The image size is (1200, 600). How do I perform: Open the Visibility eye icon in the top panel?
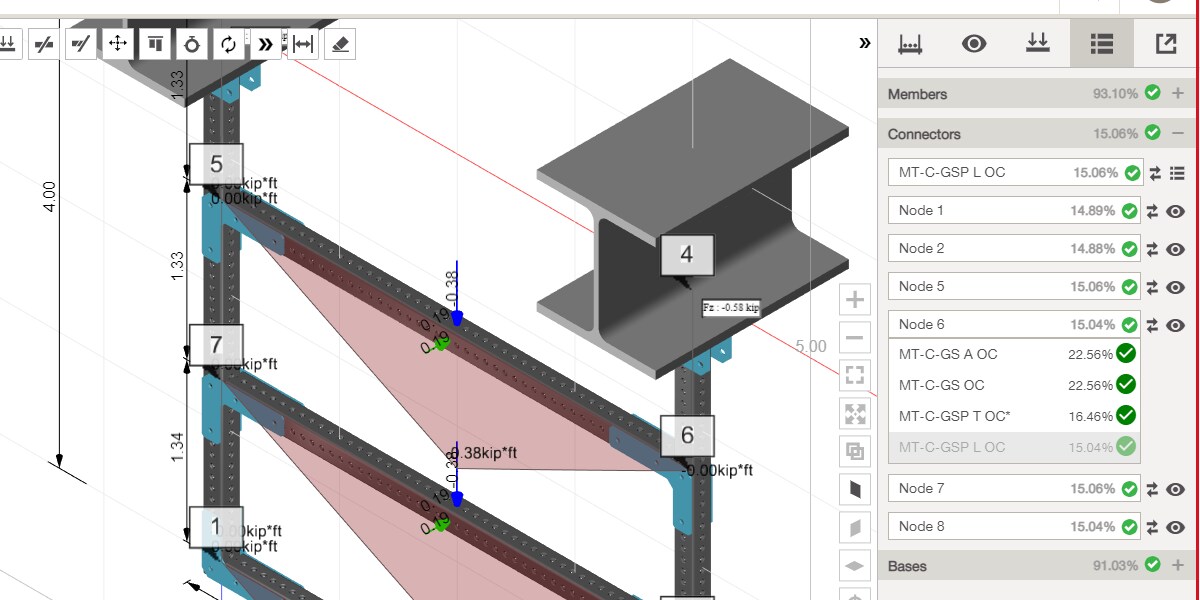[x=974, y=43]
